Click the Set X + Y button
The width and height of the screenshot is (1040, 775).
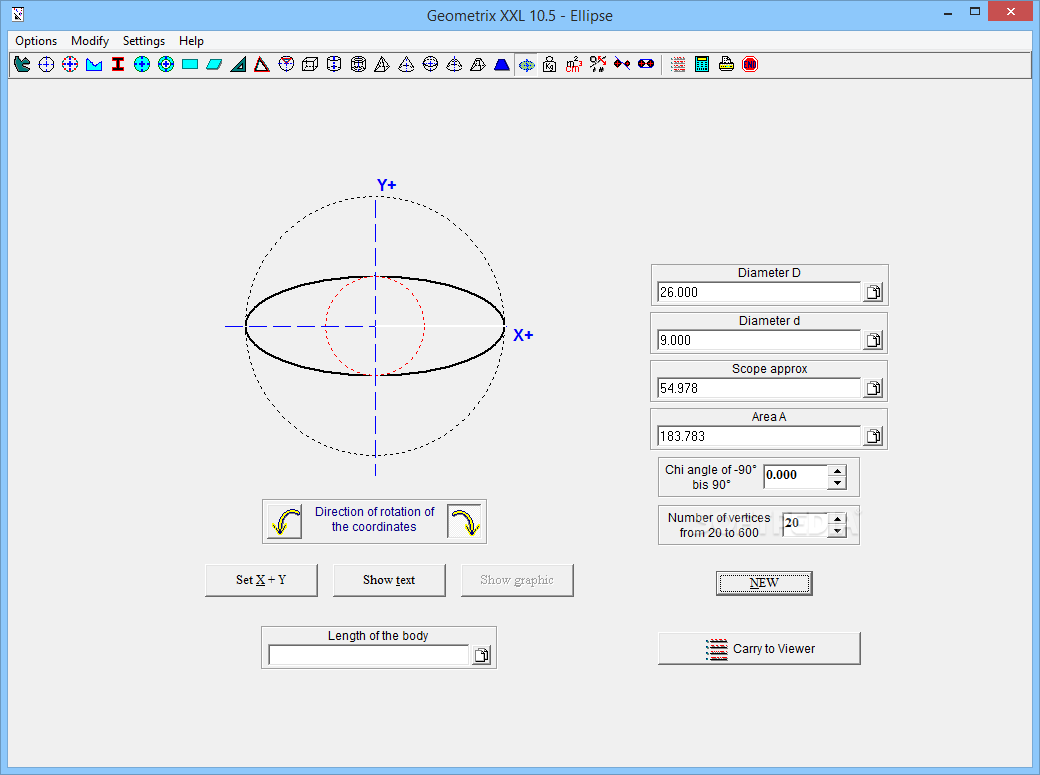[261, 580]
